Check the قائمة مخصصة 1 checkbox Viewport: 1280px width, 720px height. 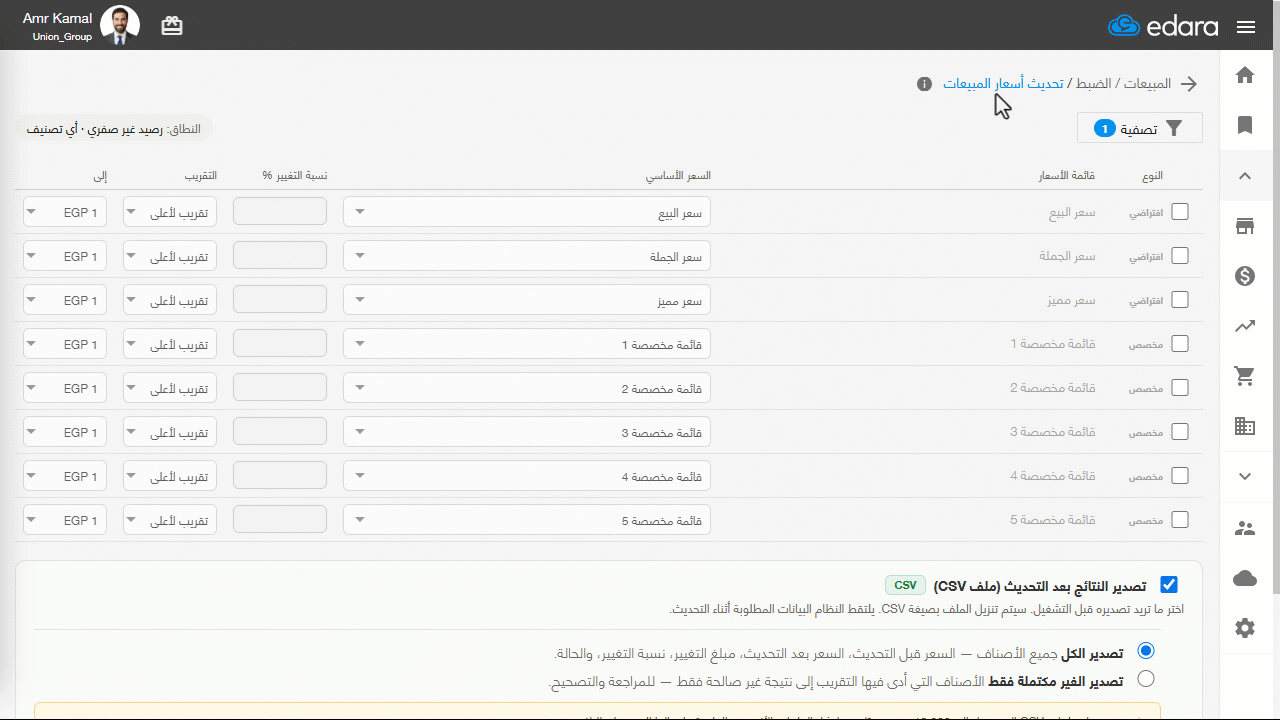pyautogui.click(x=1180, y=344)
